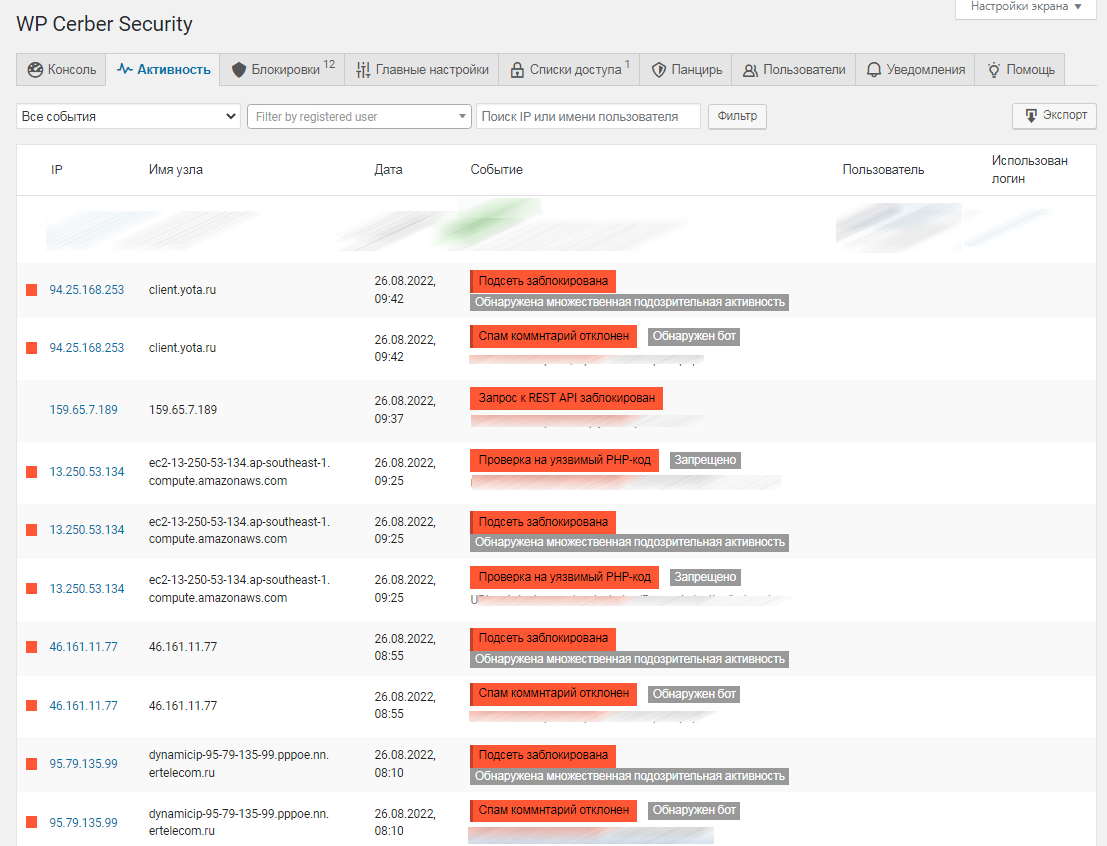This screenshot has width=1107, height=846.
Task: Click the IP or username search field
Action: pos(589,116)
